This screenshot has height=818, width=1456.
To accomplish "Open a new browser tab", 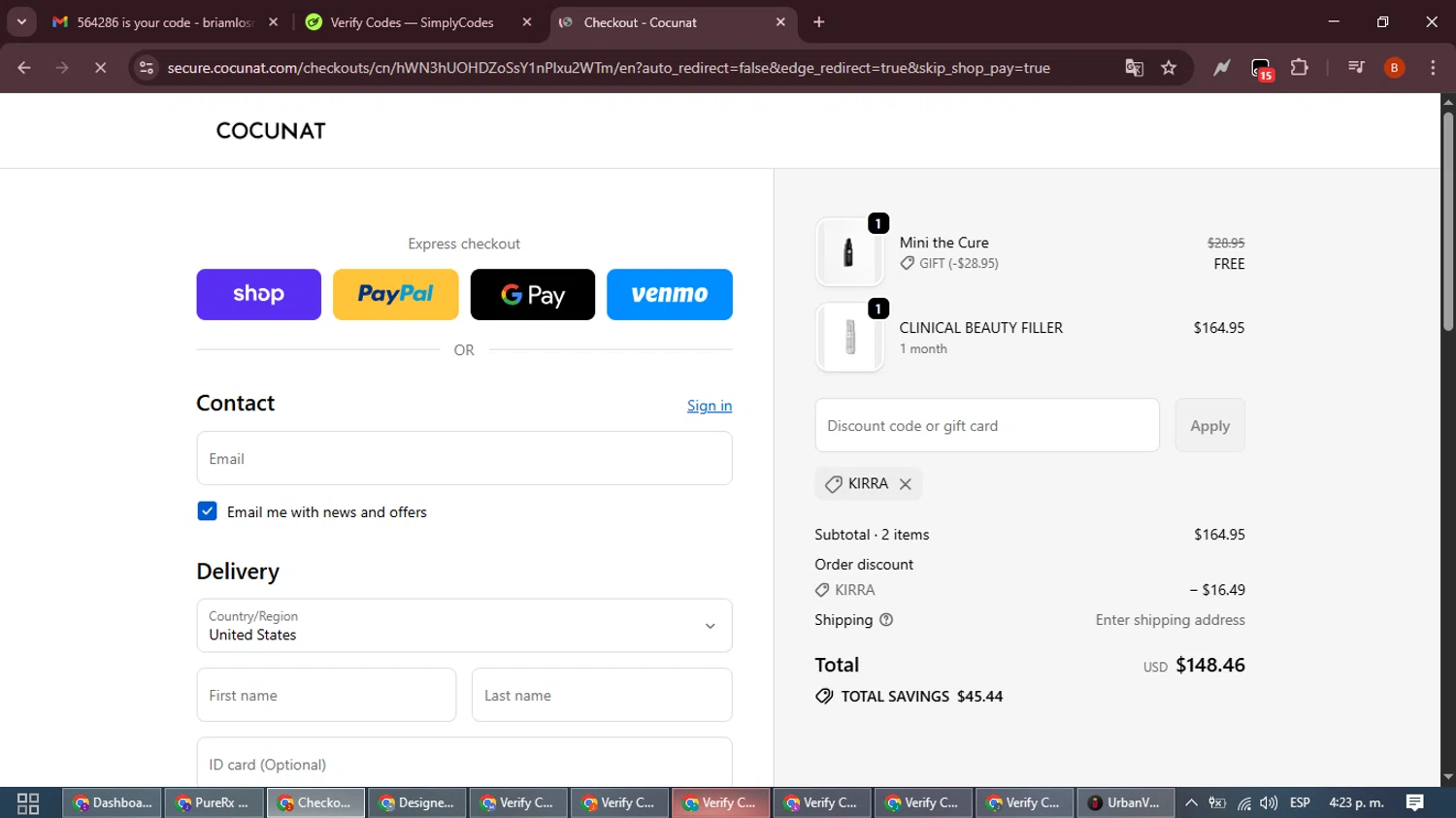I will click(819, 22).
